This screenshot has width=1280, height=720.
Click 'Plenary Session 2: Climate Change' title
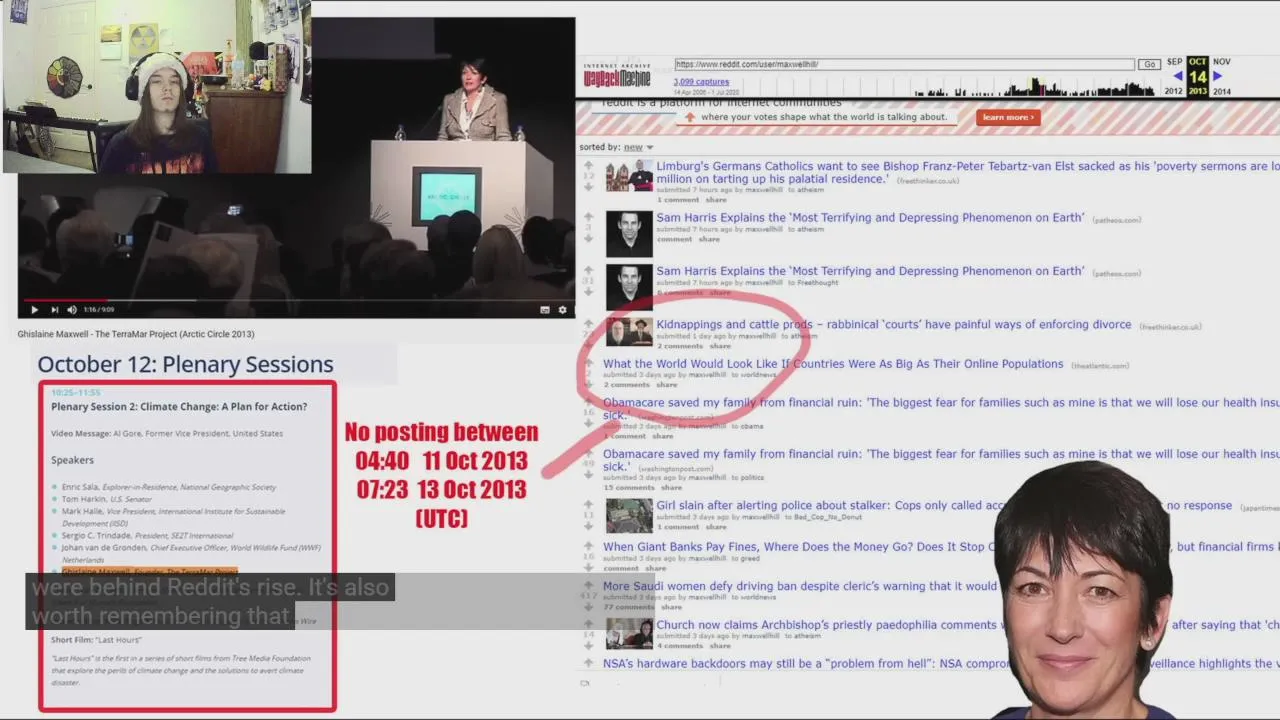click(x=179, y=407)
